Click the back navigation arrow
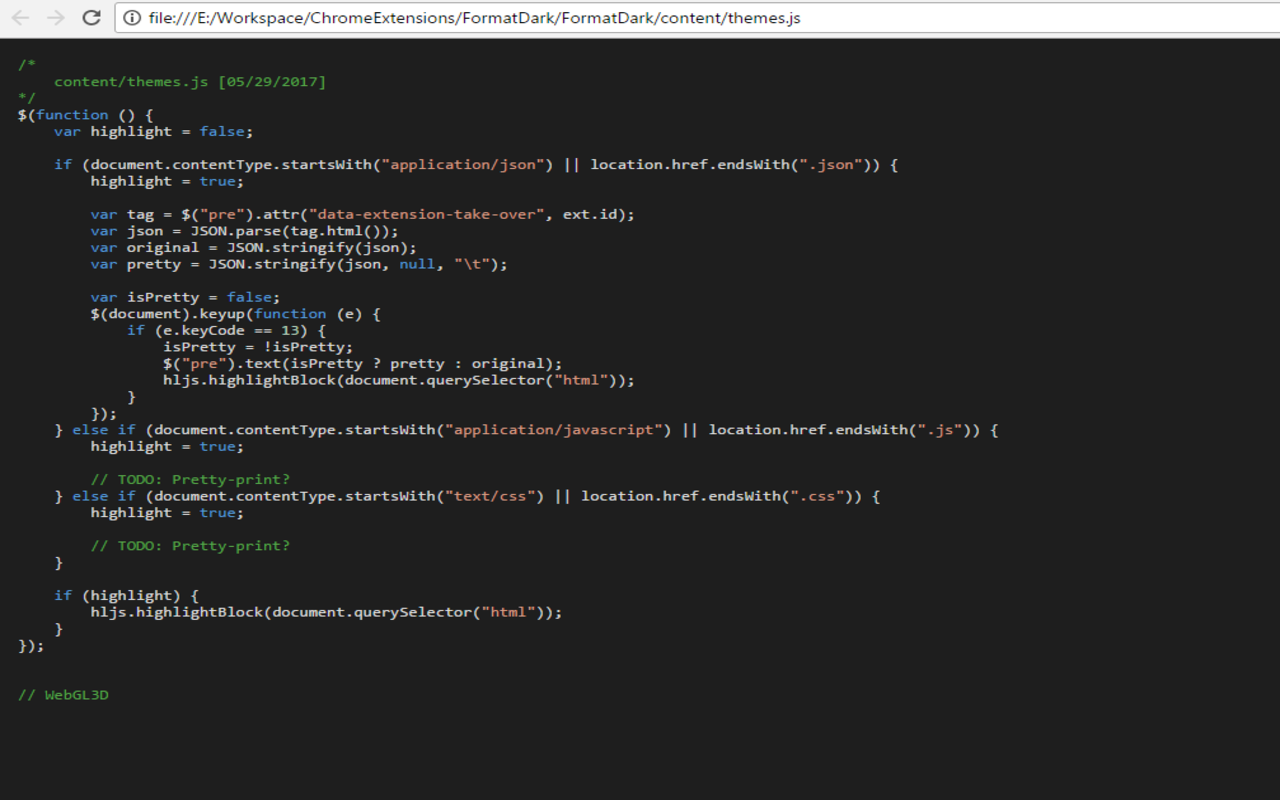Screen dimensions: 1280x800 click(x=20, y=17)
